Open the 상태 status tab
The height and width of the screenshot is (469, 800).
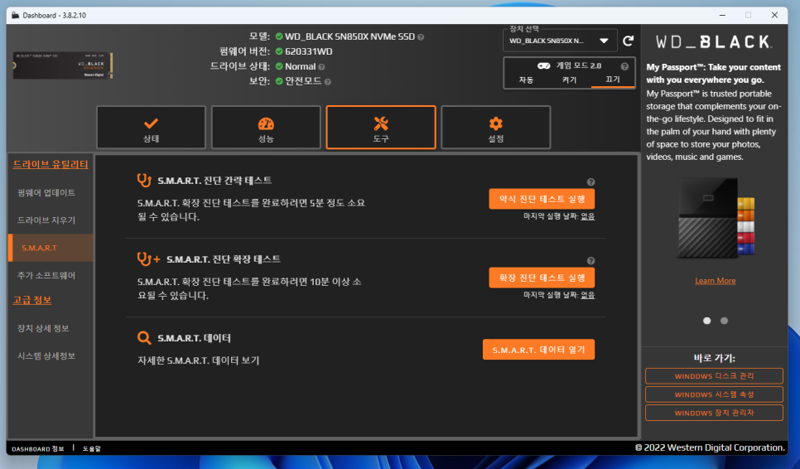151,128
